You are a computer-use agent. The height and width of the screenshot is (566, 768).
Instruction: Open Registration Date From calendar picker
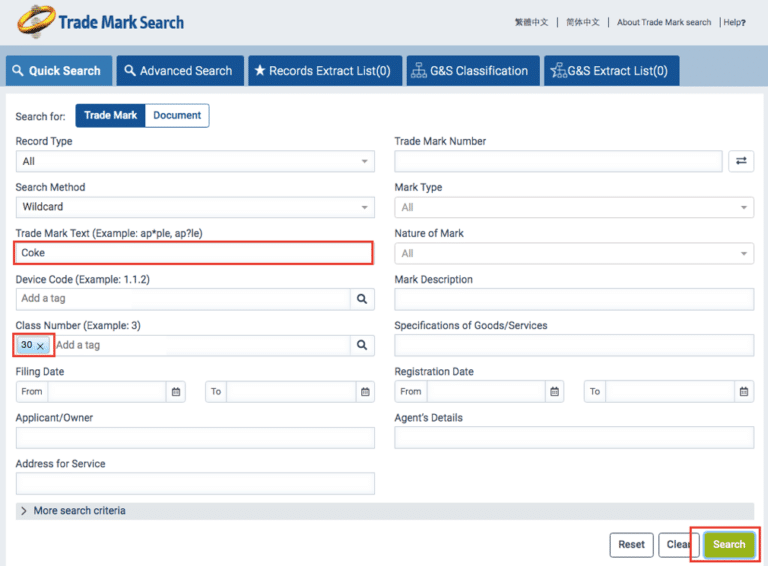point(555,391)
